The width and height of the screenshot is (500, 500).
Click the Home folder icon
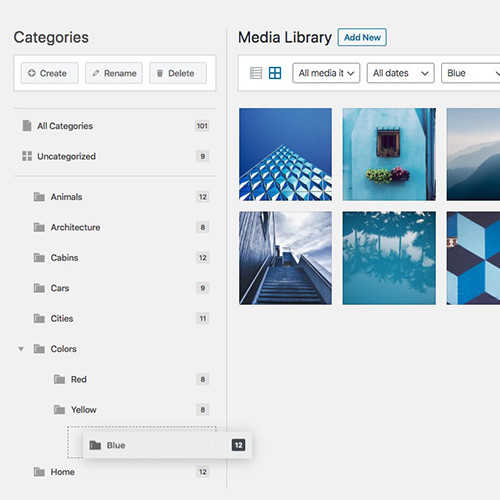click(39, 472)
